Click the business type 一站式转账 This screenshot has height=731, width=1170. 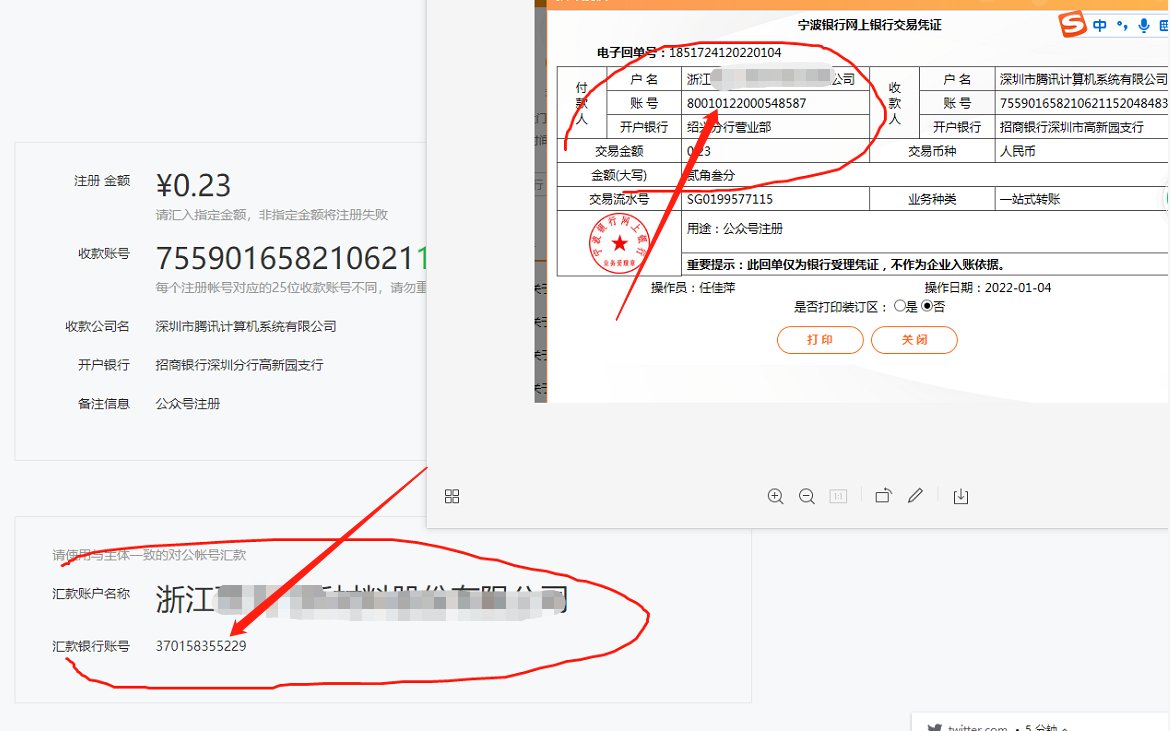(x=1030, y=199)
